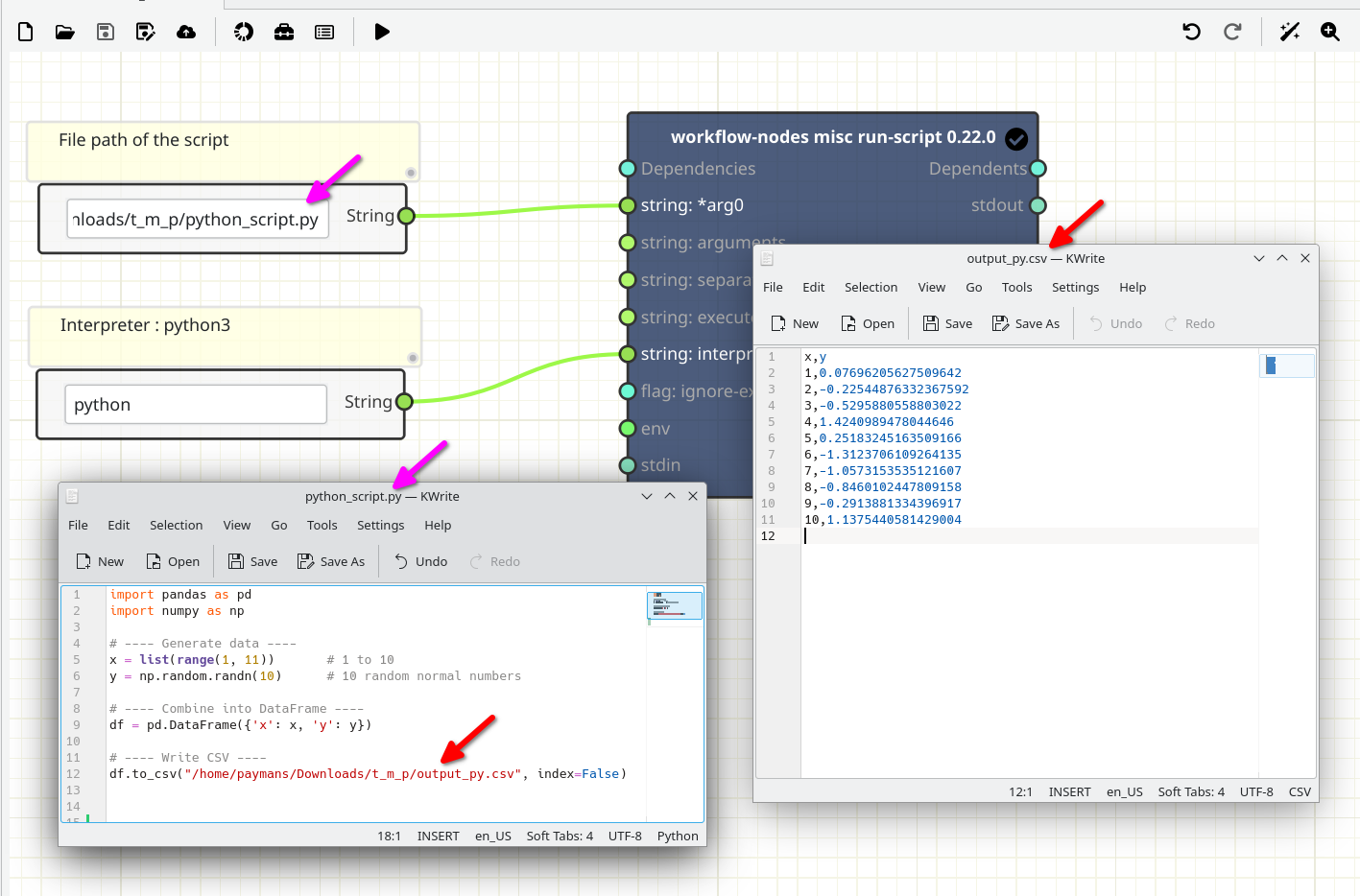Click the document icon in python_script.py titlebar
This screenshot has height=896, width=1360.
click(x=72, y=496)
